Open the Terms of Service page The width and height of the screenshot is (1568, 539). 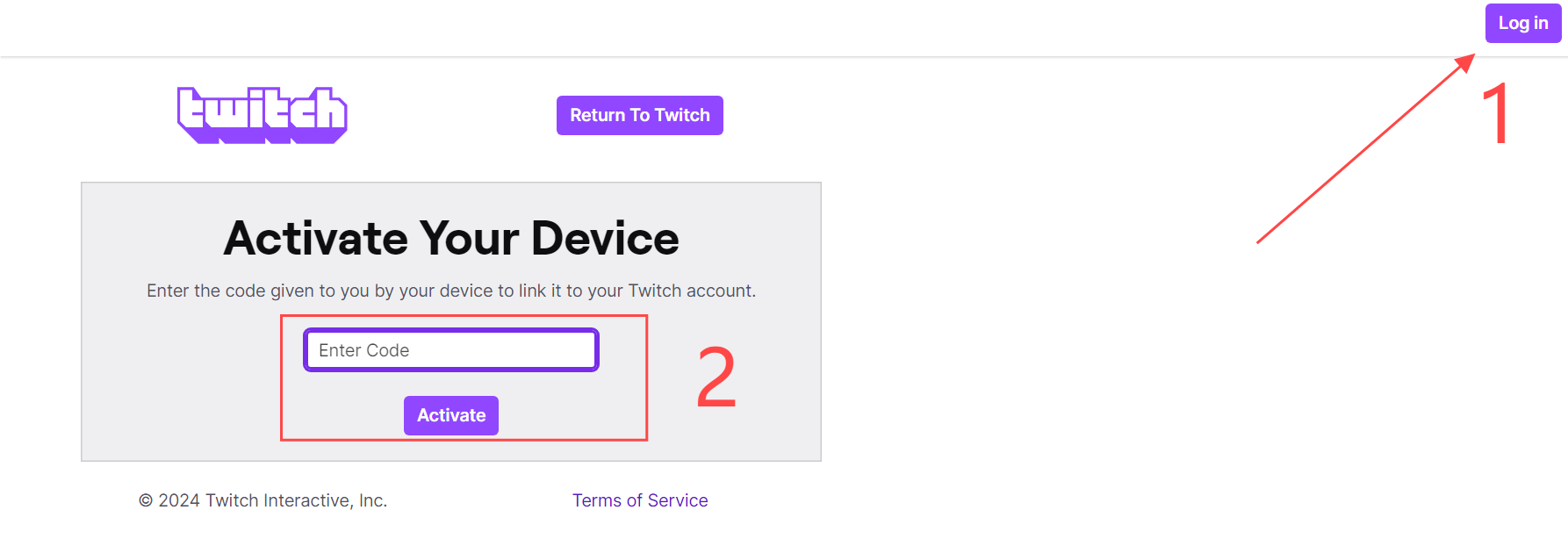point(640,499)
